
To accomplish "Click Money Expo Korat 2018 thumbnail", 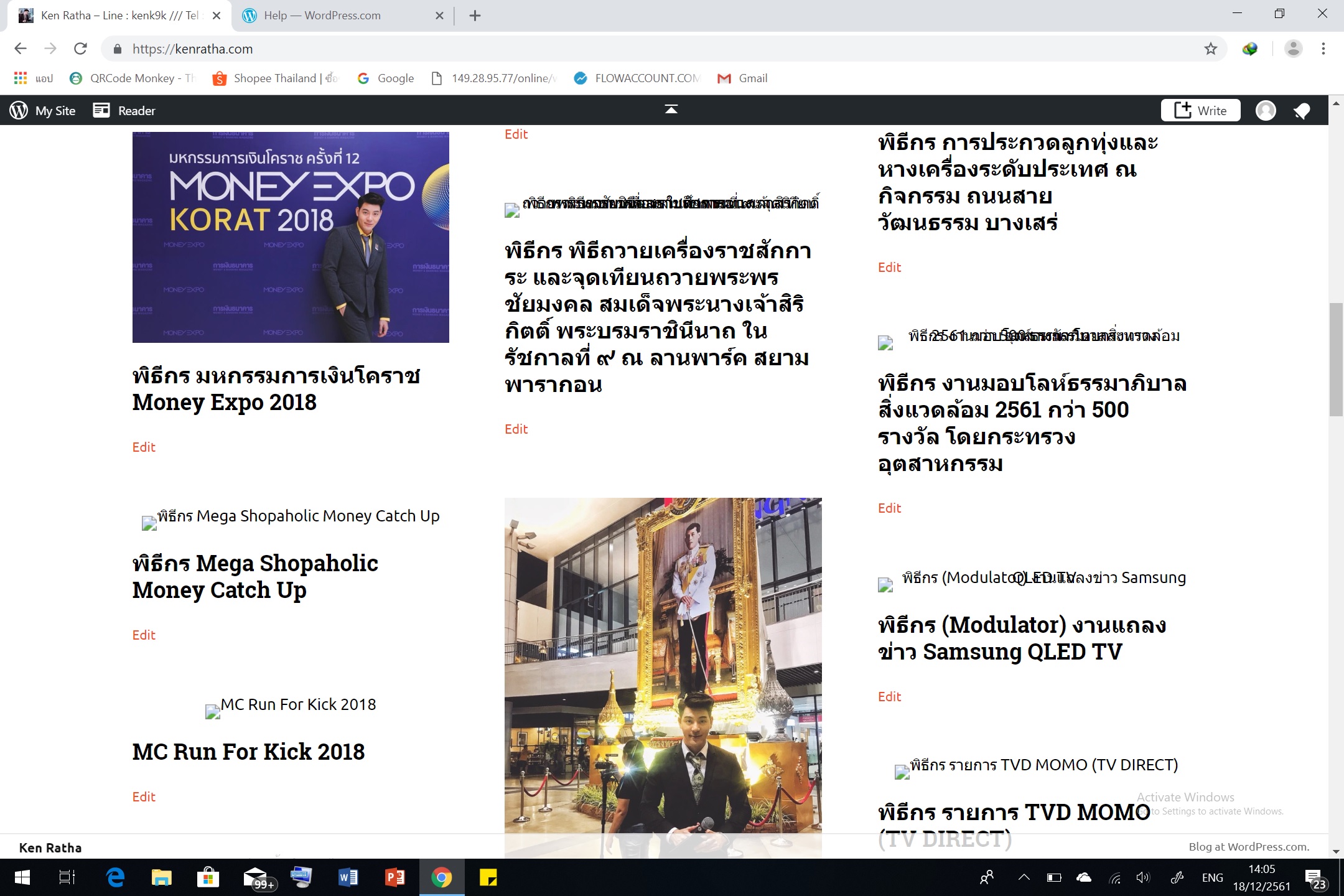I will point(291,236).
